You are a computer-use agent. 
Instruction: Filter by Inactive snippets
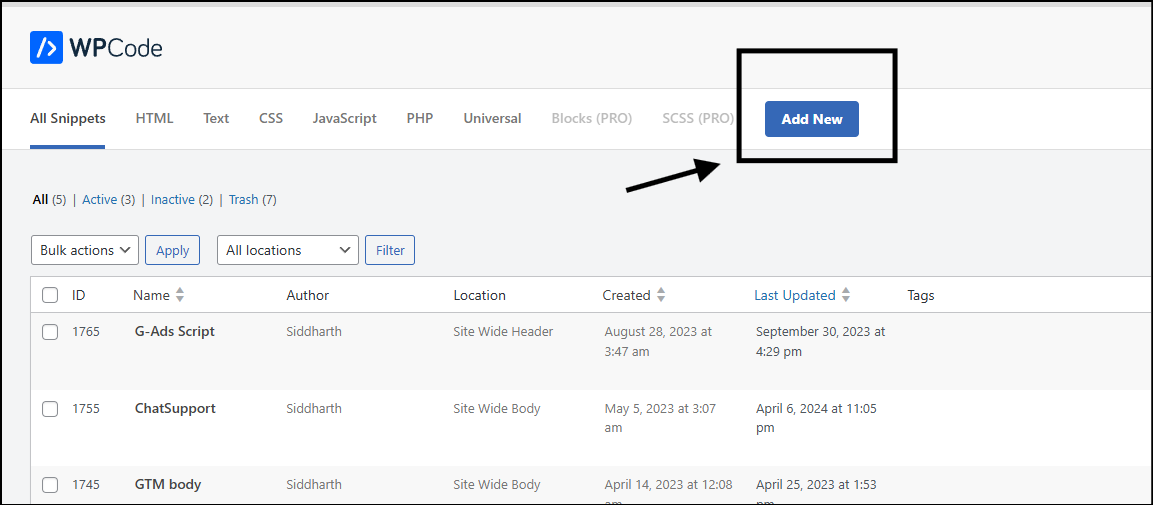coord(173,199)
